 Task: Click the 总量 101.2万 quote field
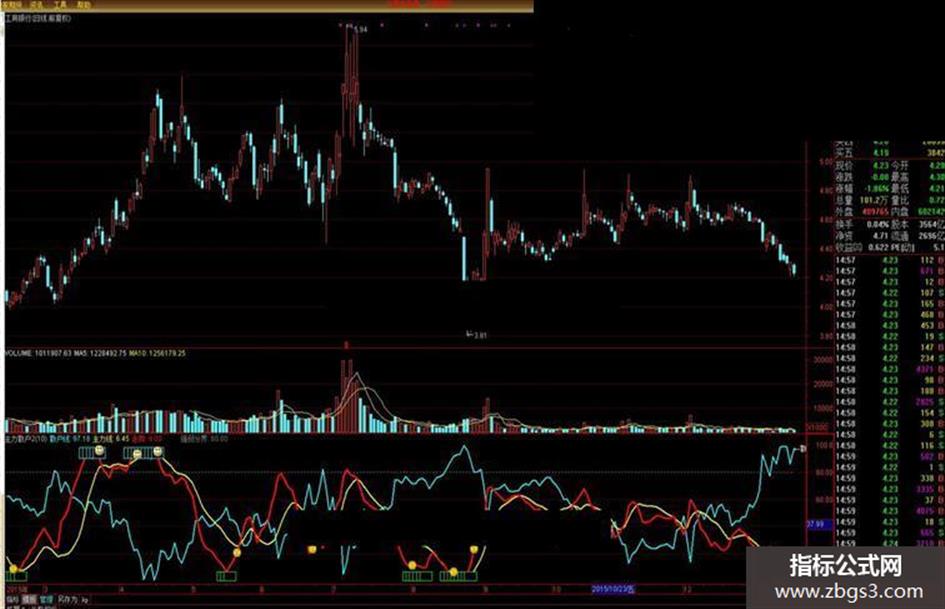862,200
